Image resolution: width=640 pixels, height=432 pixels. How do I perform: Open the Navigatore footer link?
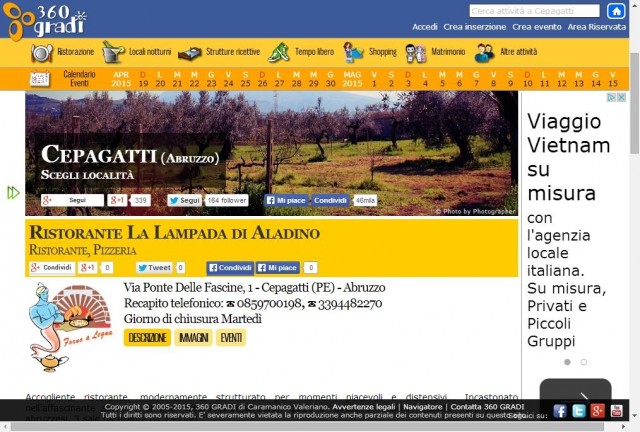click(422, 407)
